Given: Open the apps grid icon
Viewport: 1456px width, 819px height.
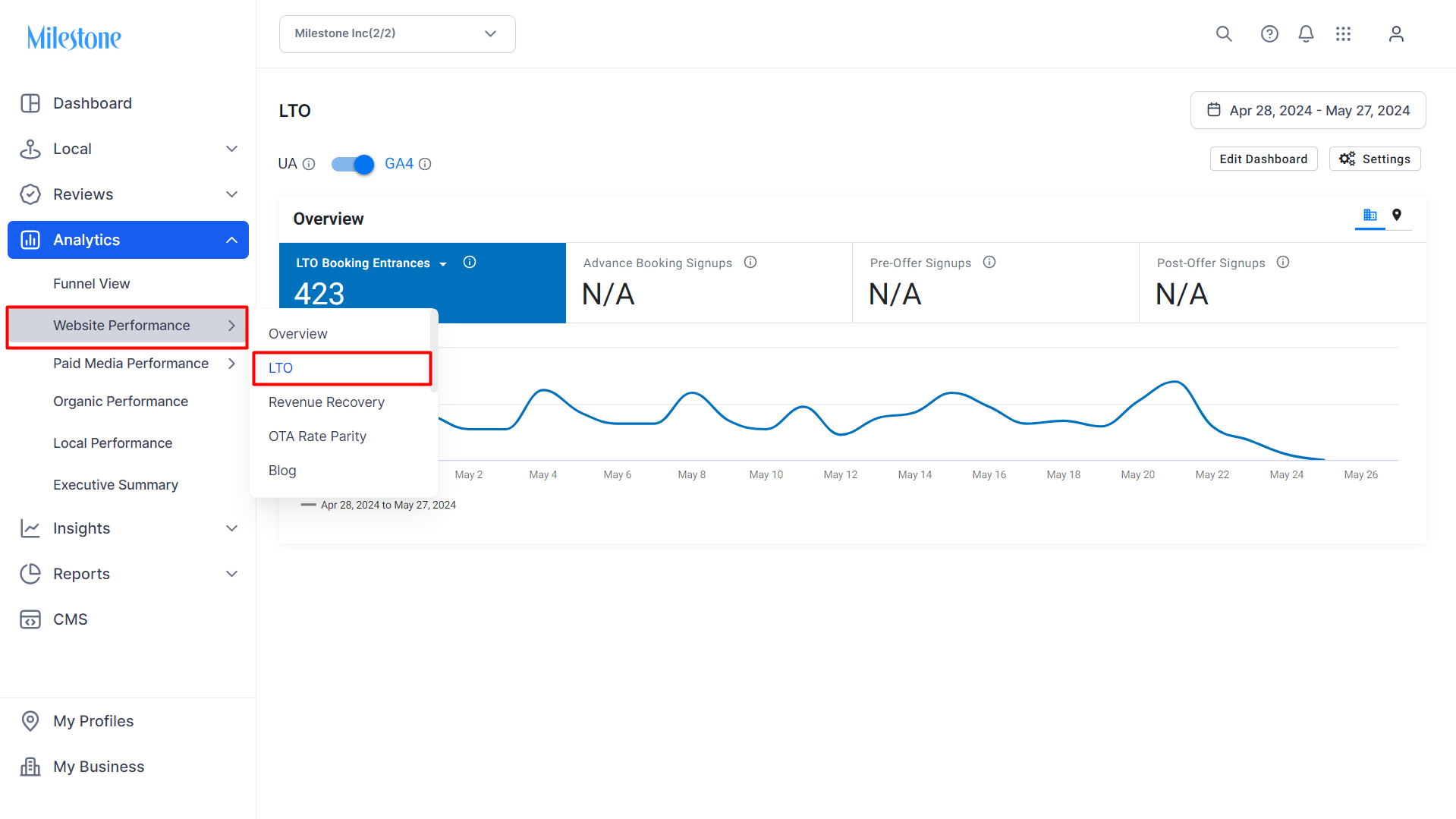Looking at the screenshot, I should click(x=1343, y=34).
